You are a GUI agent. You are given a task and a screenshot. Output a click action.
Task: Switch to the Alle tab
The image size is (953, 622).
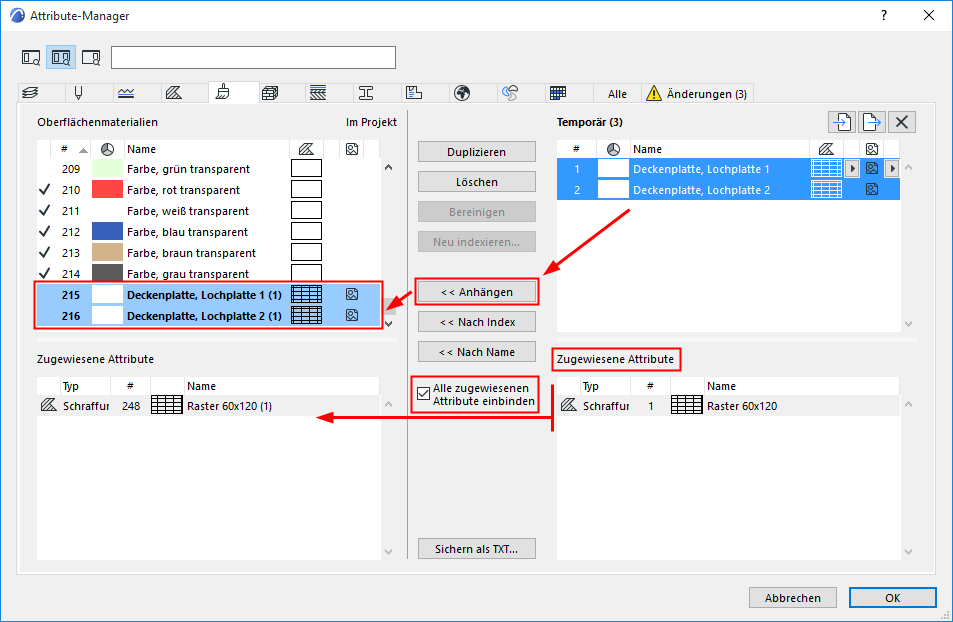pyautogui.click(x=617, y=94)
